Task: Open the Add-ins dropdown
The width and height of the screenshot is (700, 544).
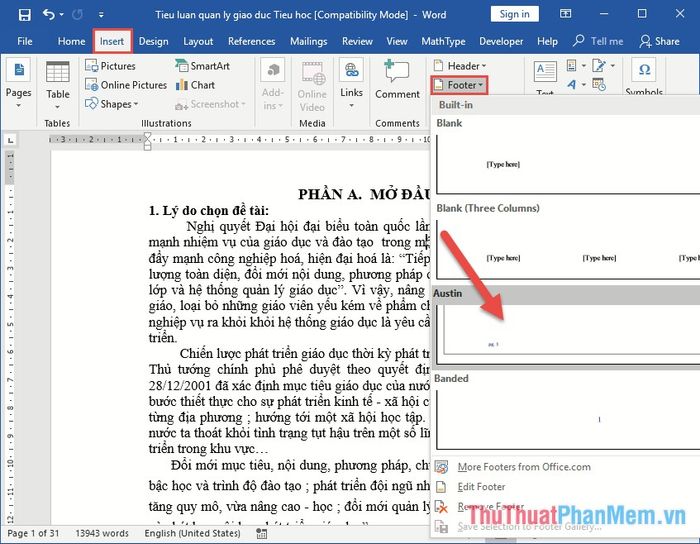Action: [x=272, y=85]
